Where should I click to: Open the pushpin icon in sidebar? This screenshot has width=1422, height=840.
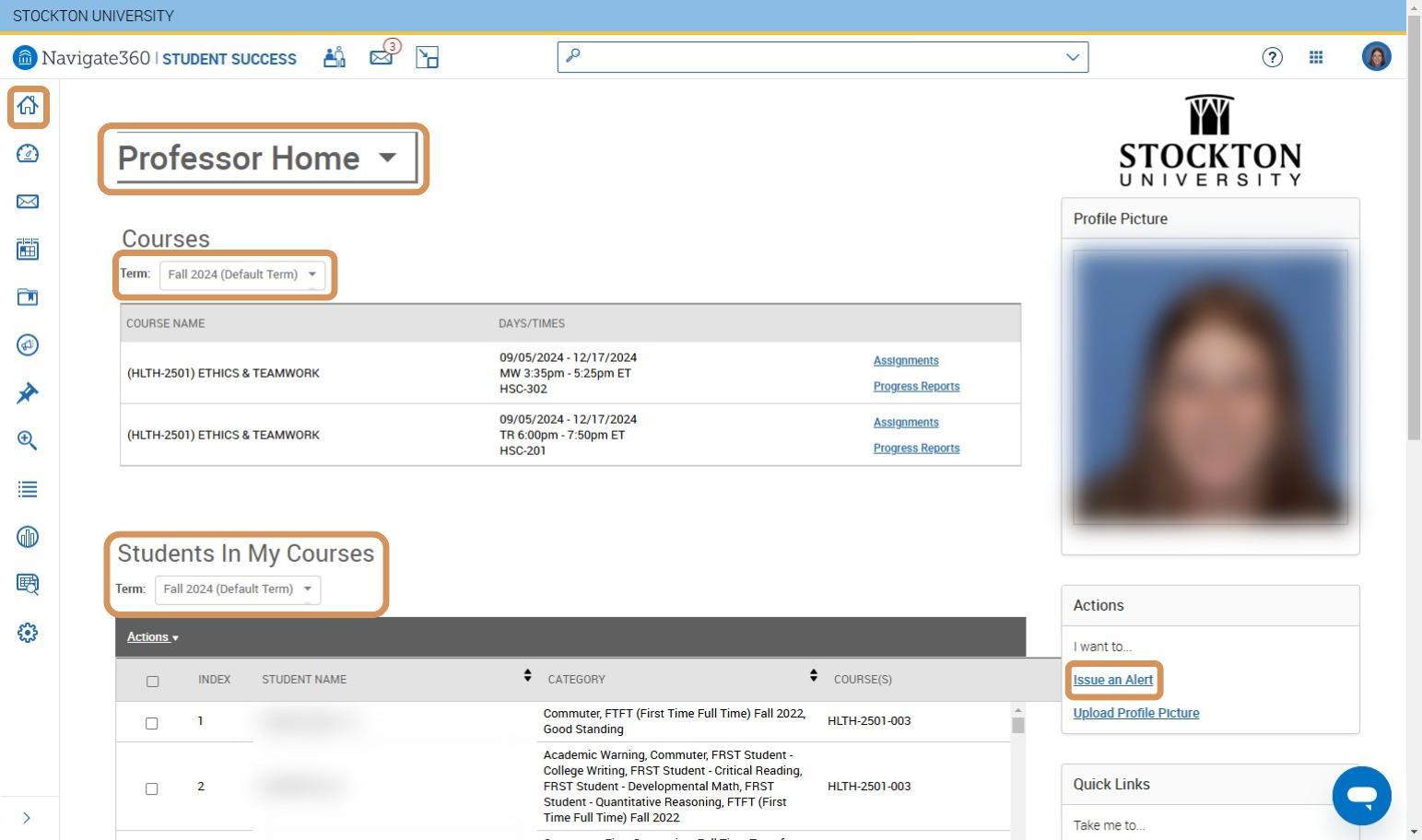[28, 393]
